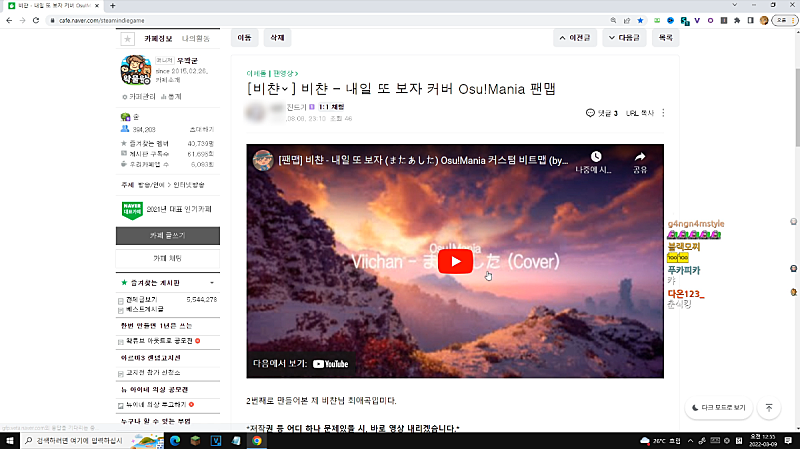This screenshot has width=800, height=449.
Task: Click the URL 복사 link
Action: (640, 113)
